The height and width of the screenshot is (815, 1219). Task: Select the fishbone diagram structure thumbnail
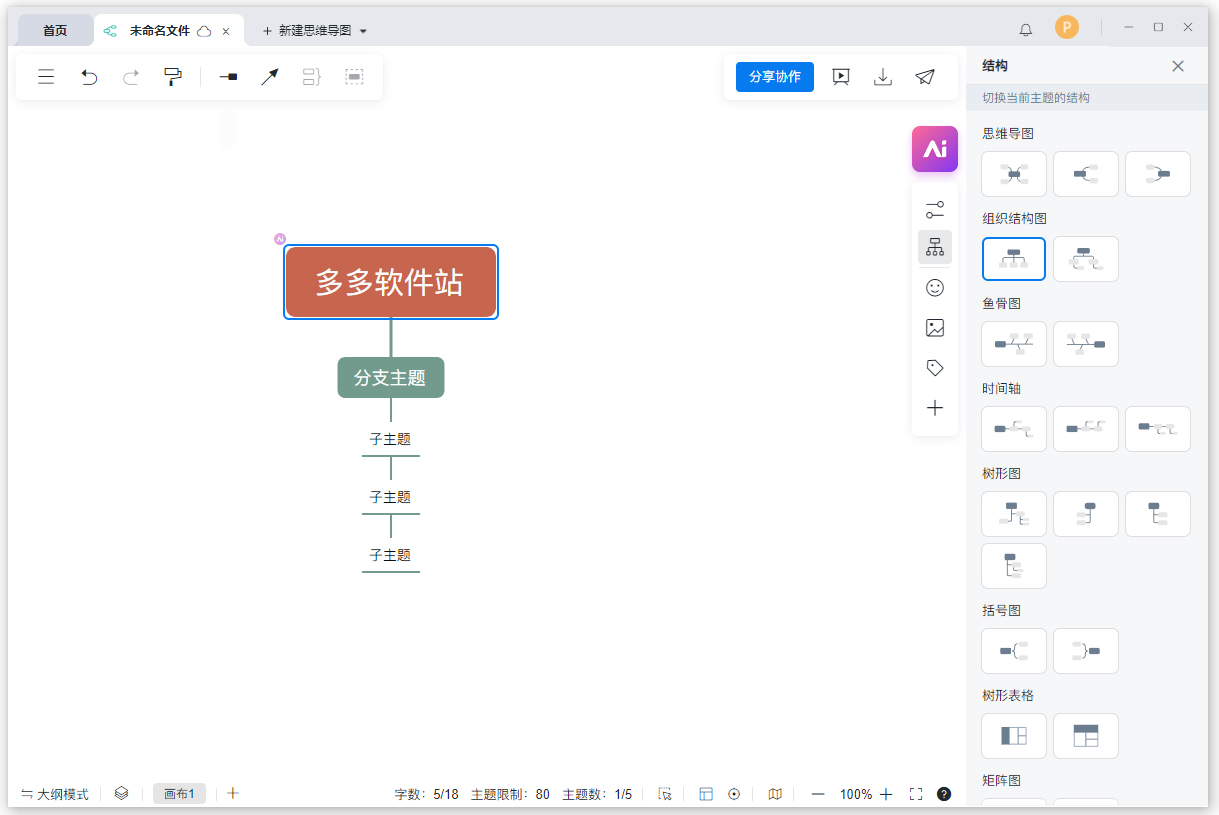(1013, 344)
